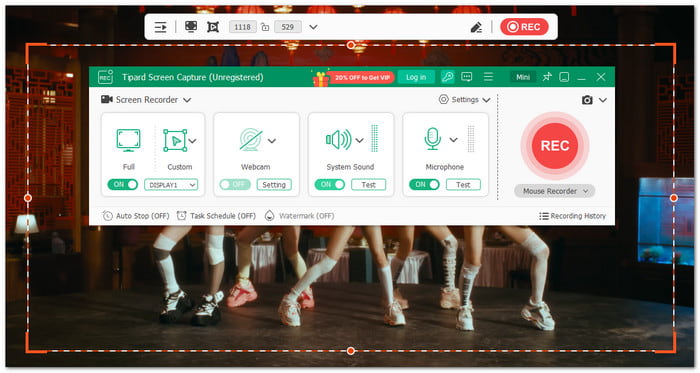
Task: Enable the Webcam OFF toggle
Action: pos(234,184)
